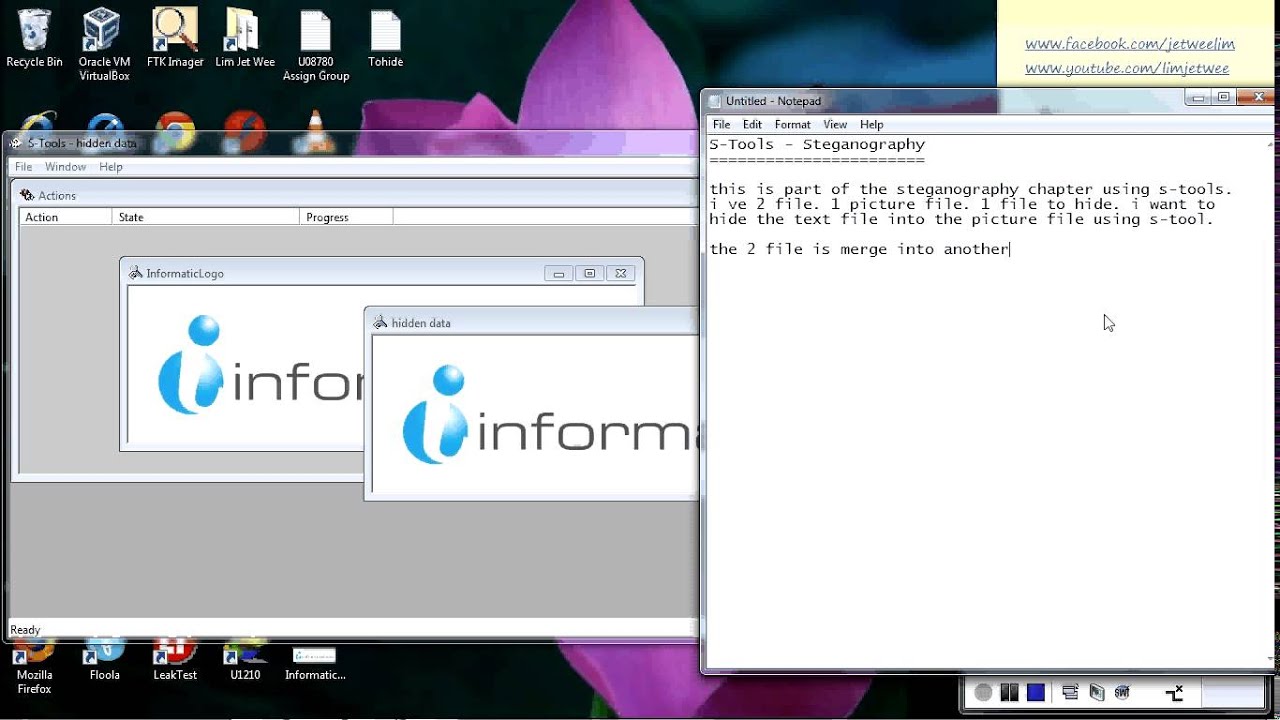The image size is (1280, 720).
Task: Open the VLC cone desktop icon
Action: [316, 131]
